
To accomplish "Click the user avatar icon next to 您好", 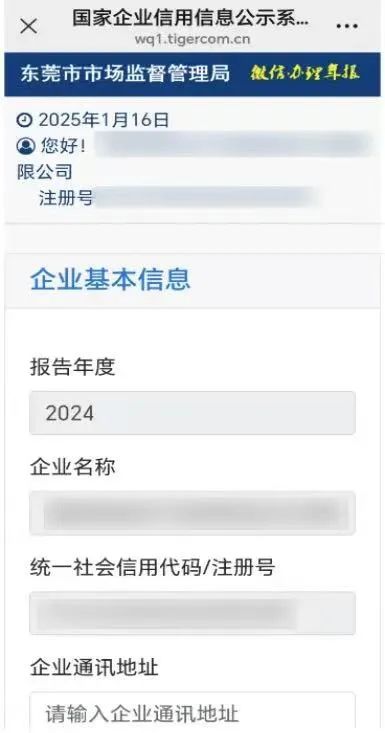I will 26,146.
